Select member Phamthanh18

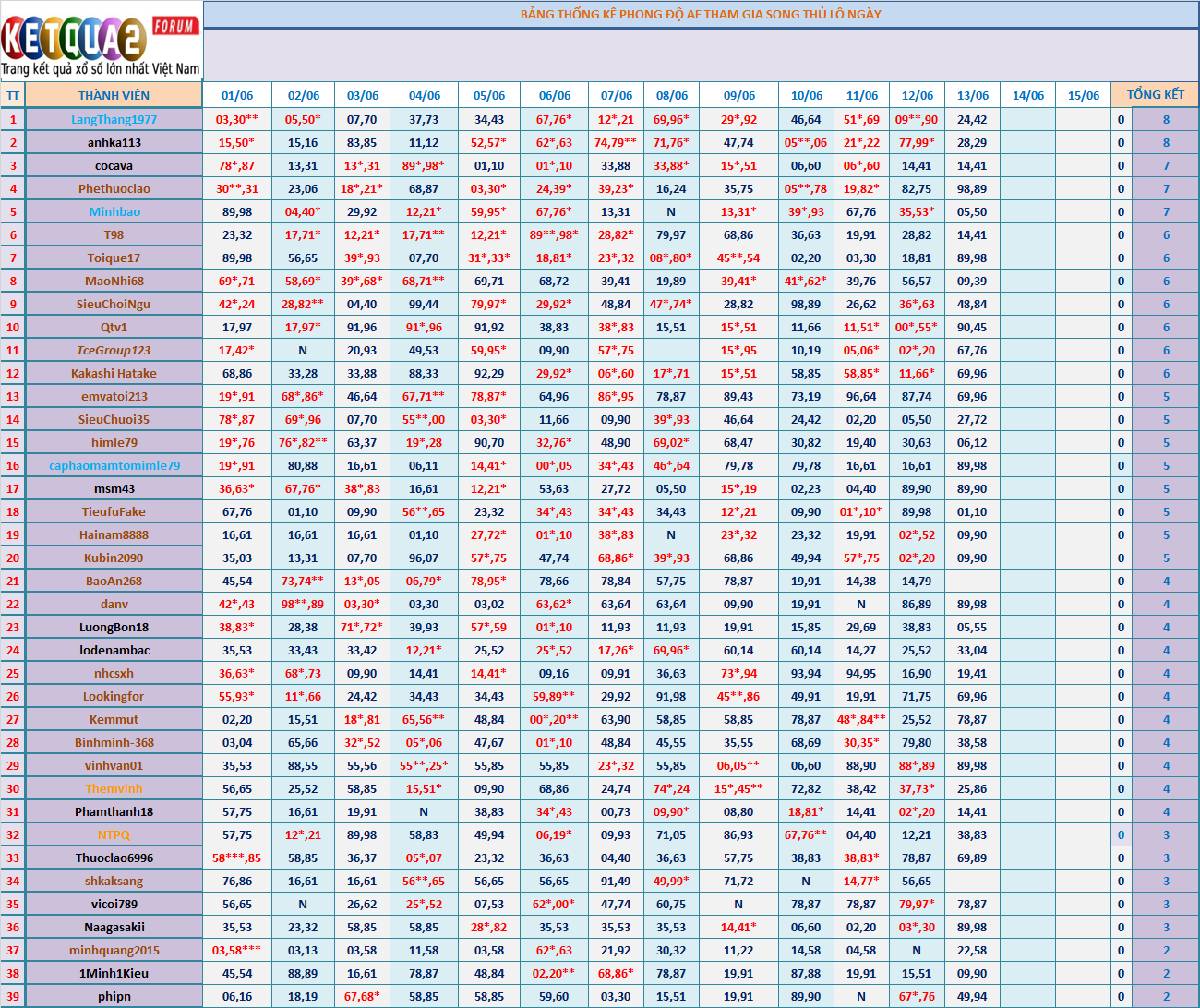click(x=114, y=811)
